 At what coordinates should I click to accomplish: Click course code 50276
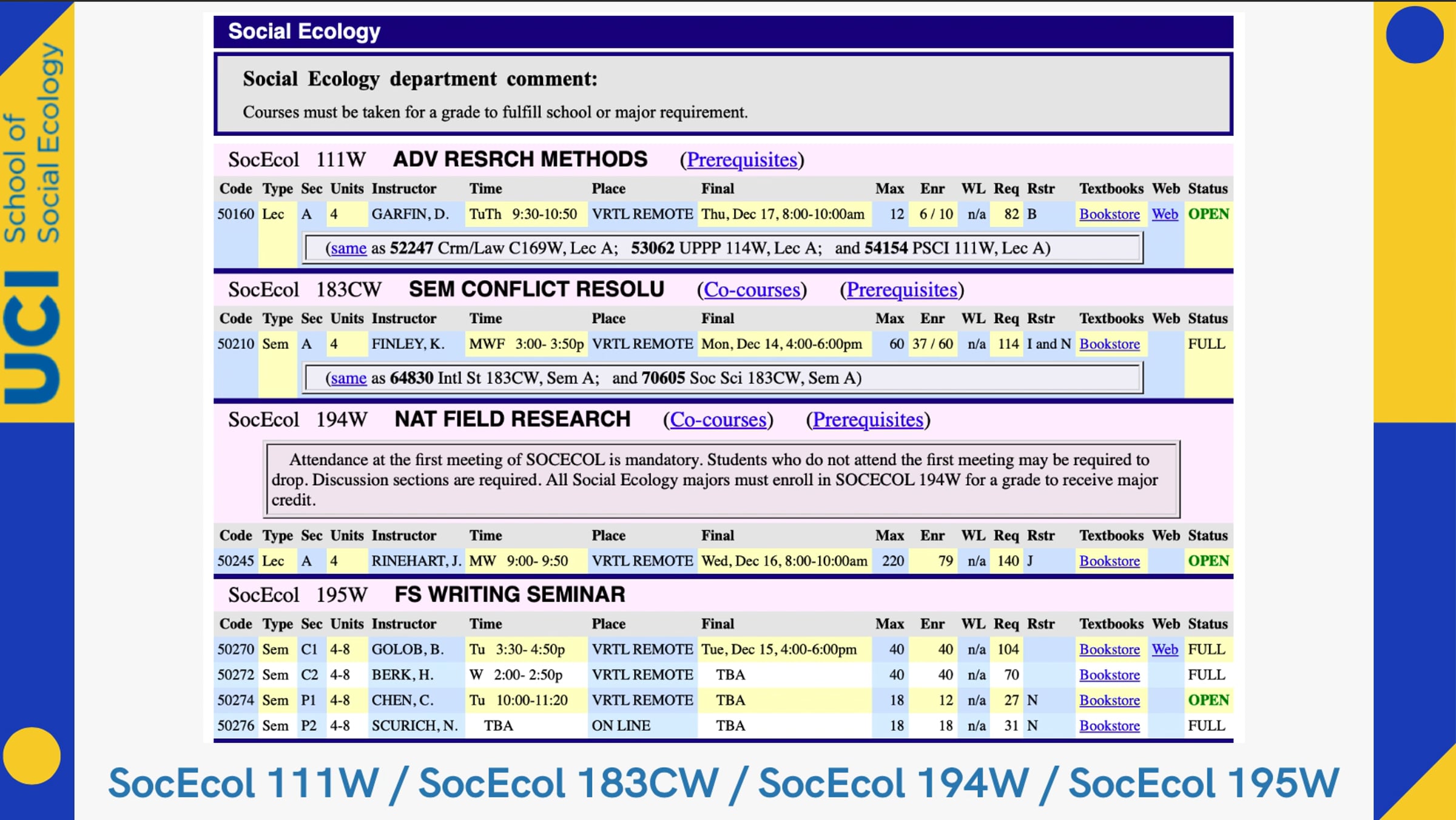point(235,726)
